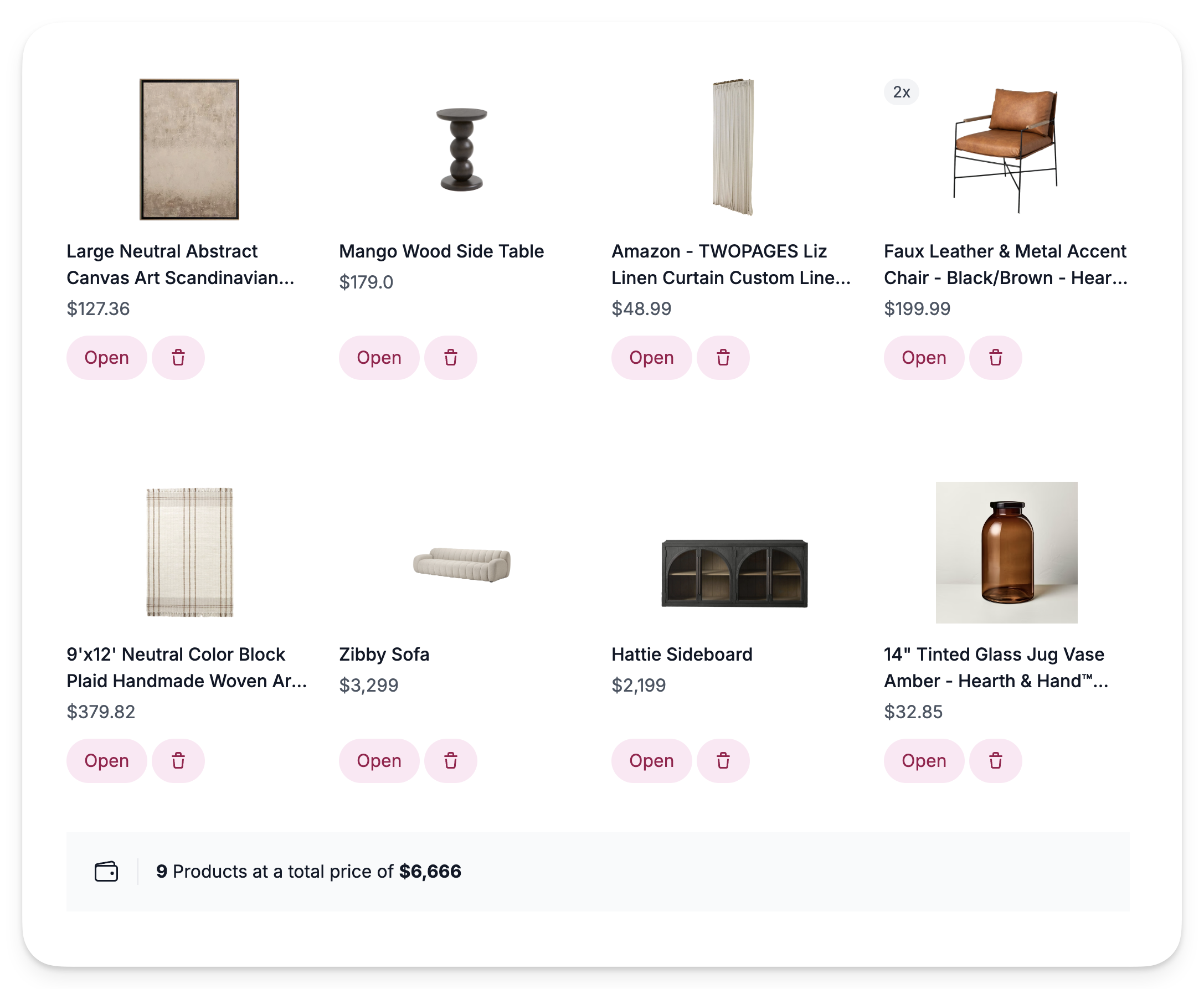The width and height of the screenshot is (1204, 989).
Task: Open the plaid woven rug product
Action: click(x=106, y=760)
